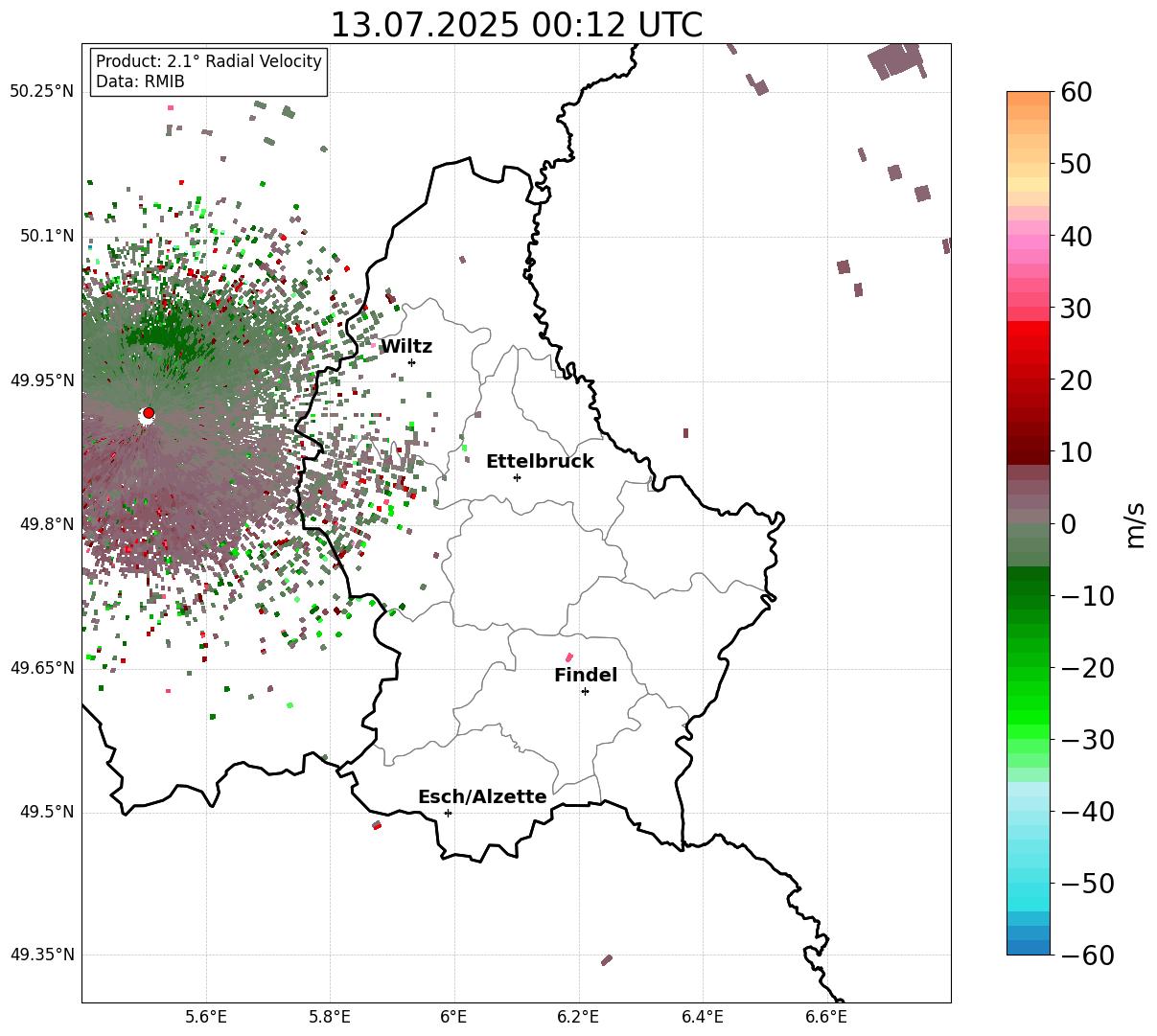
Task: Click the 50.25°N latitude label
Action: pyautogui.click(x=42, y=92)
